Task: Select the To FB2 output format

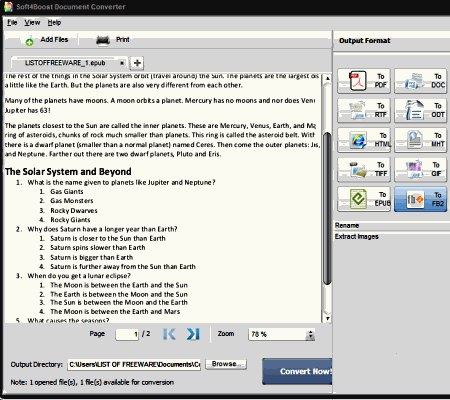Action: pos(421,199)
